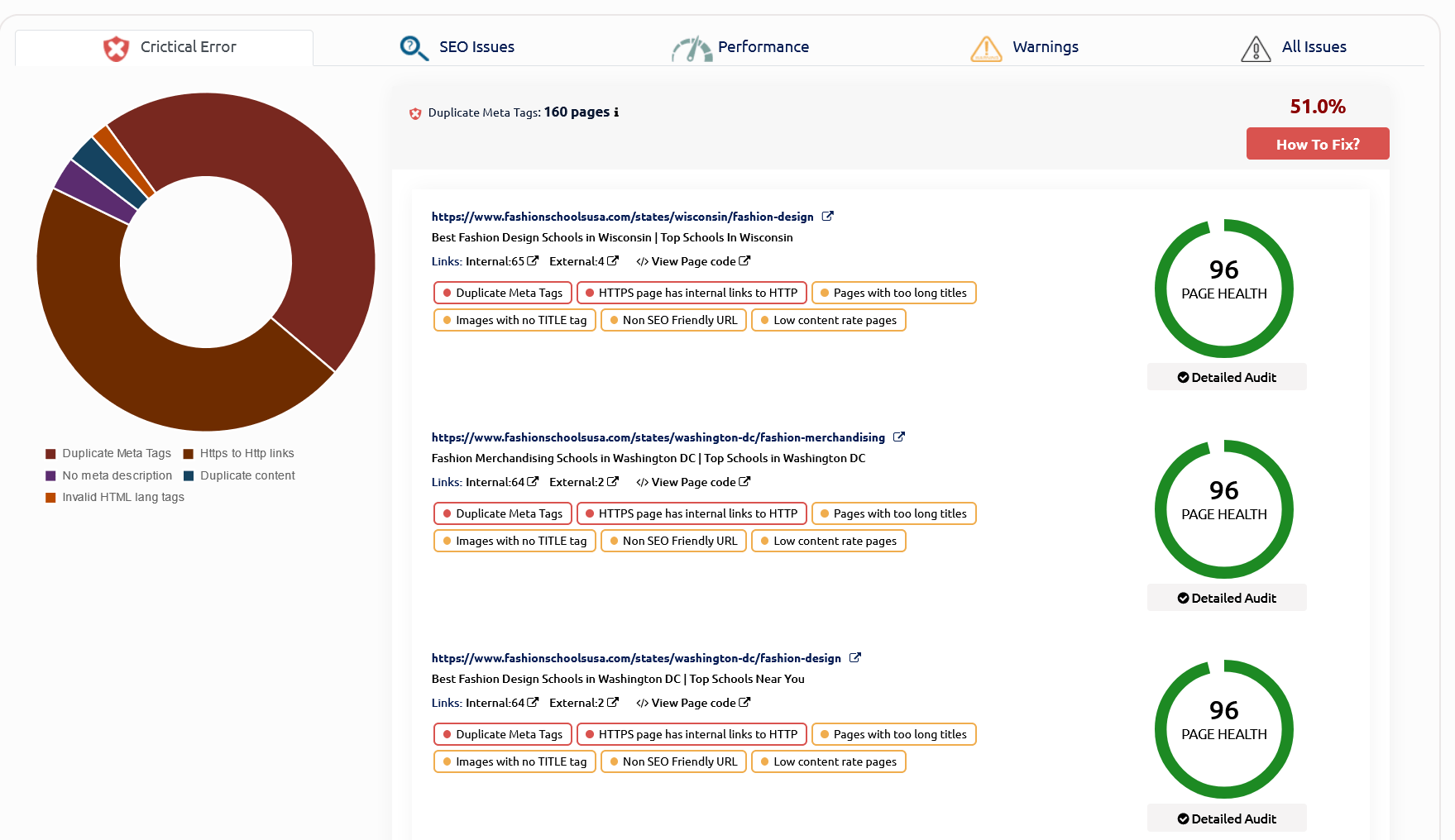Click External:2 icon in fashion-merchandising row
Viewport: 1455px width, 840px height.
click(612, 481)
